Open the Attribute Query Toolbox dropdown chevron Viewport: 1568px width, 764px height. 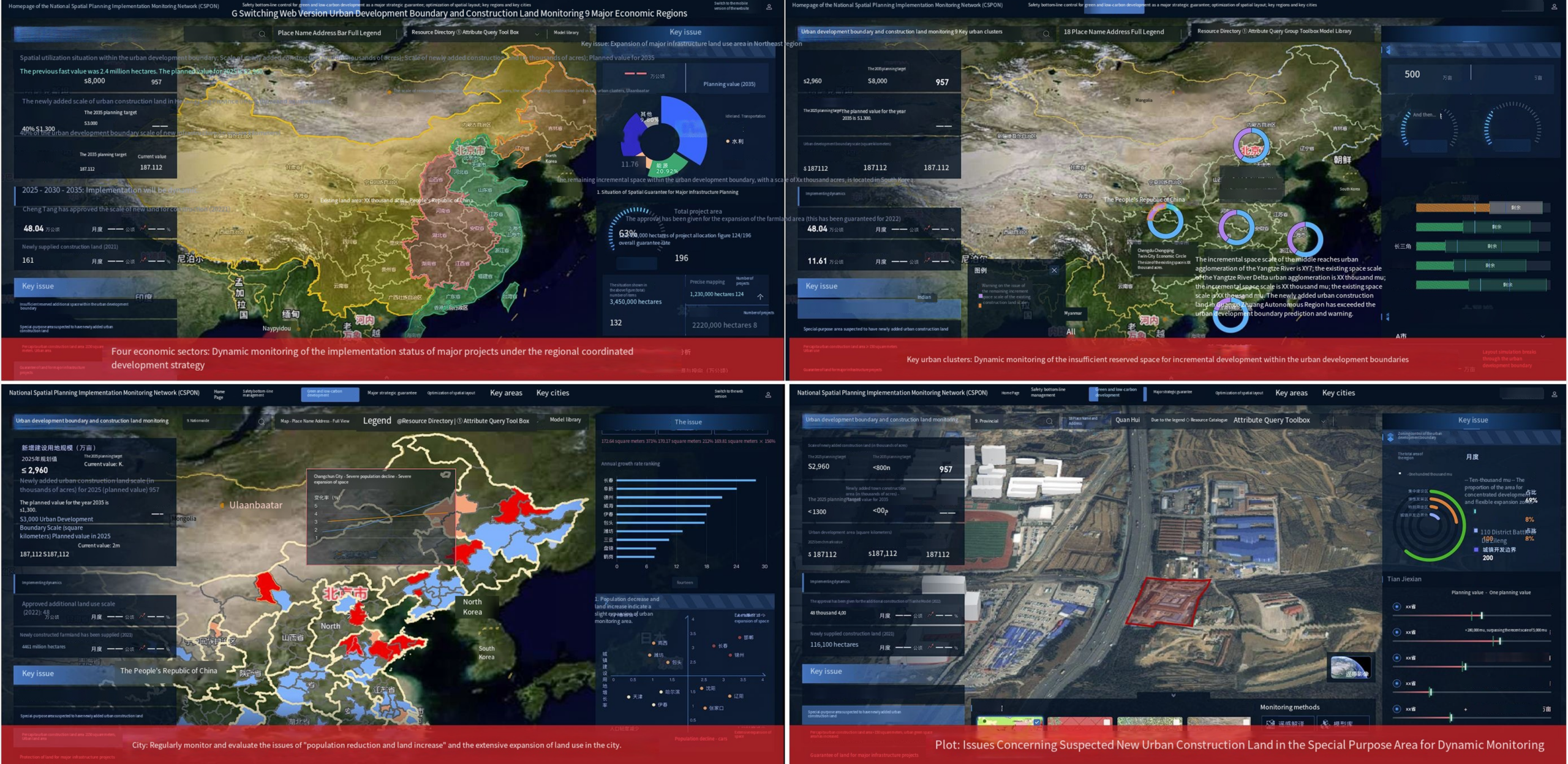[x=1322, y=422]
